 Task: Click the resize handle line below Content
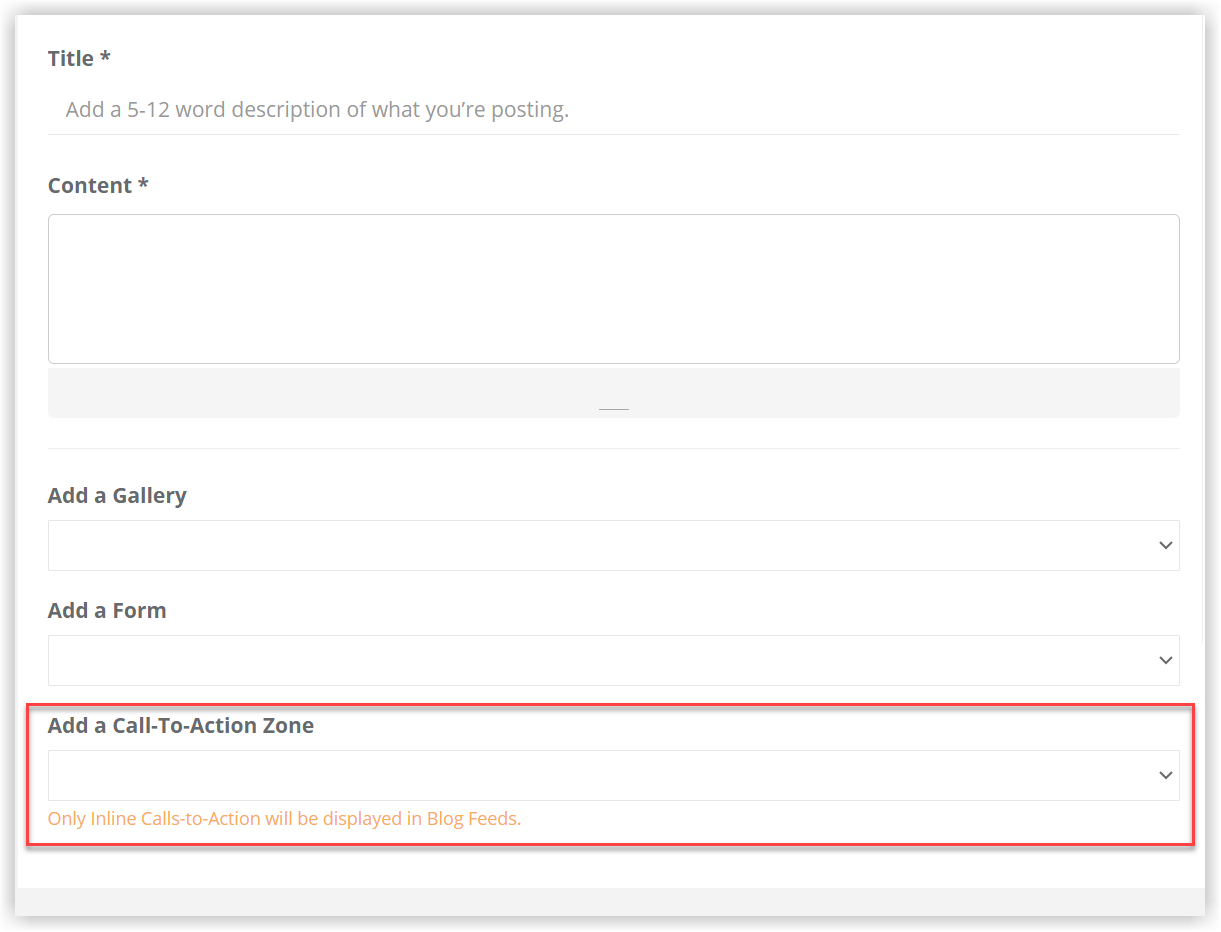613,409
